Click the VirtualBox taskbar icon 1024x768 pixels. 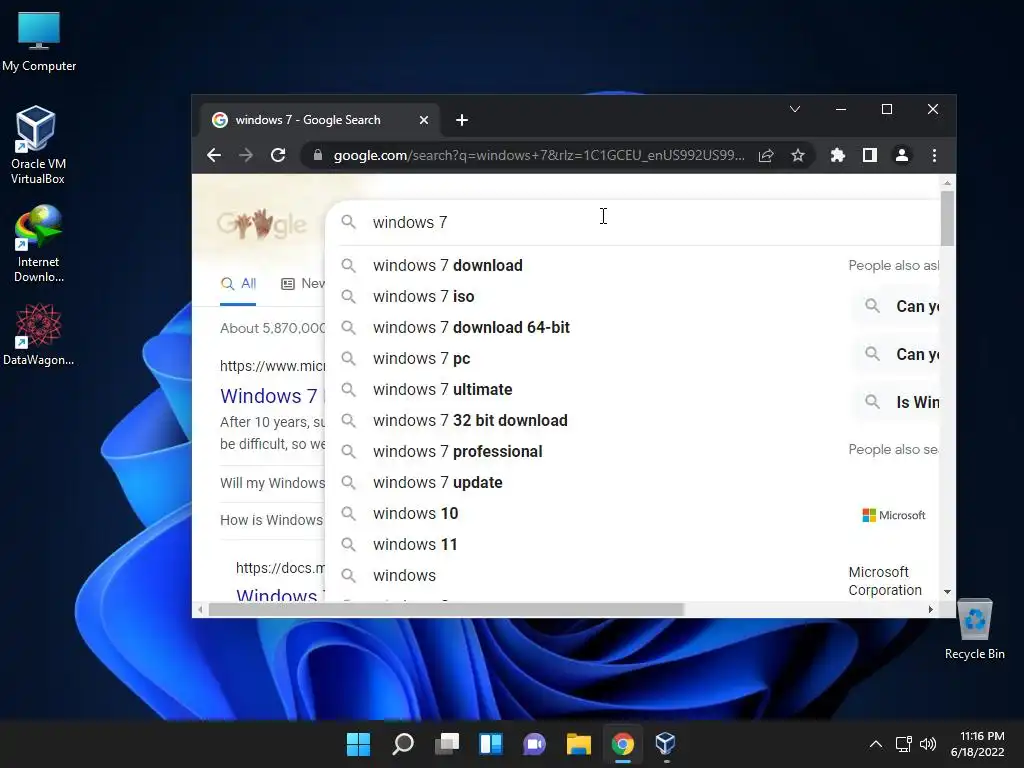click(665, 744)
